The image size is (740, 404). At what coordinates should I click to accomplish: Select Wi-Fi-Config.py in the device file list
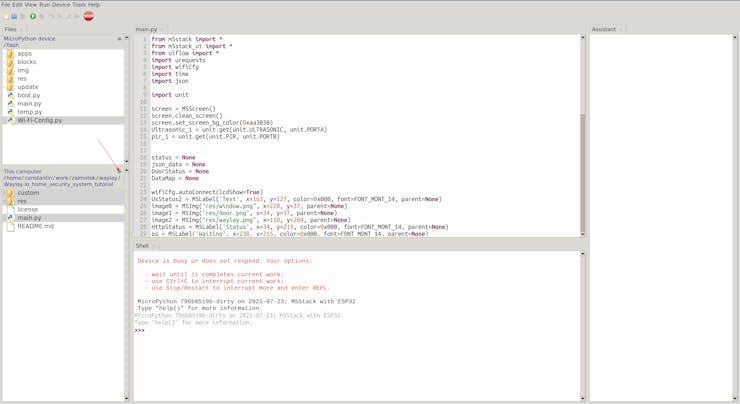63,120
